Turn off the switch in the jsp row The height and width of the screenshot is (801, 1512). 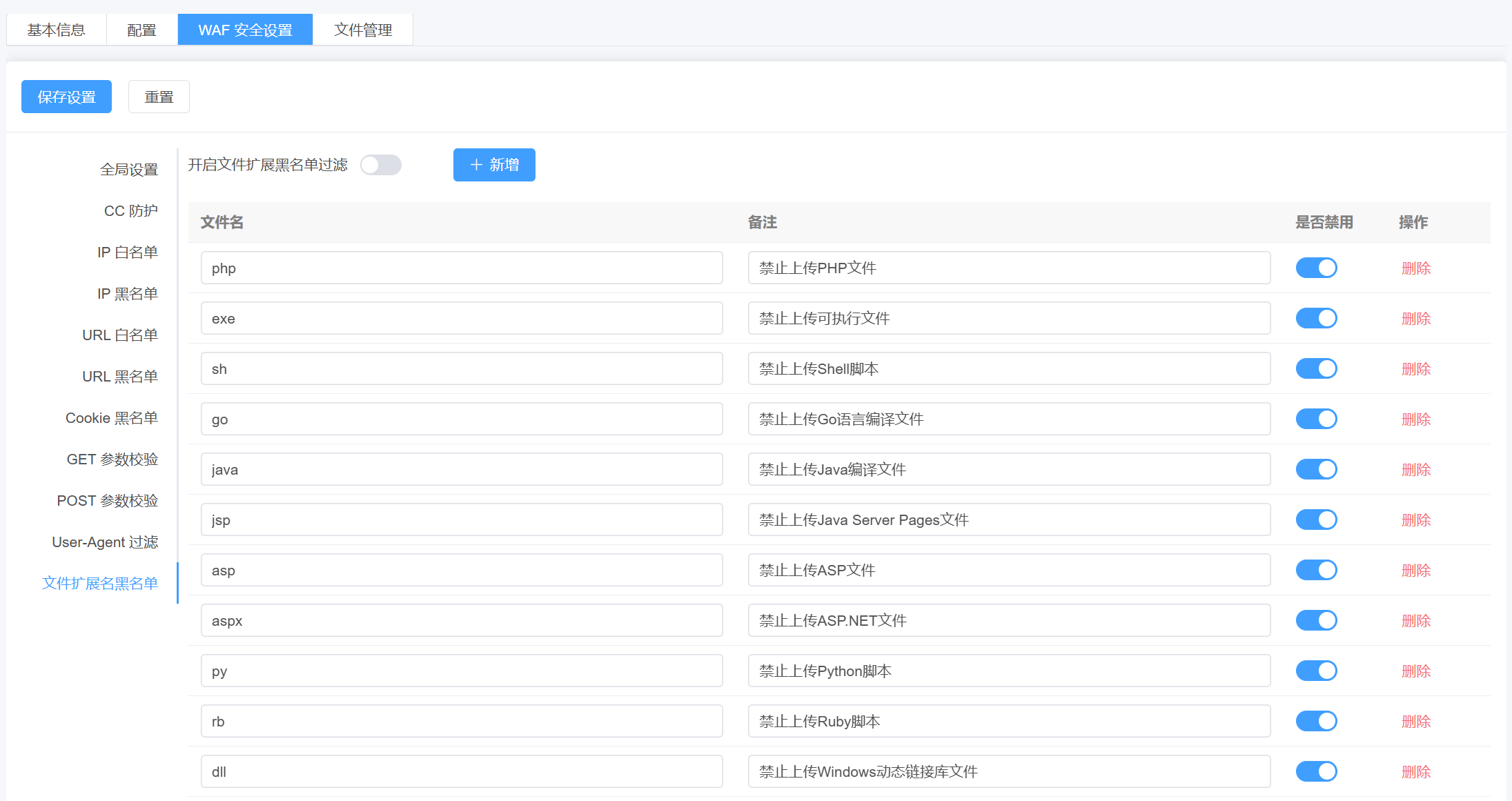click(x=1316, y=520)
